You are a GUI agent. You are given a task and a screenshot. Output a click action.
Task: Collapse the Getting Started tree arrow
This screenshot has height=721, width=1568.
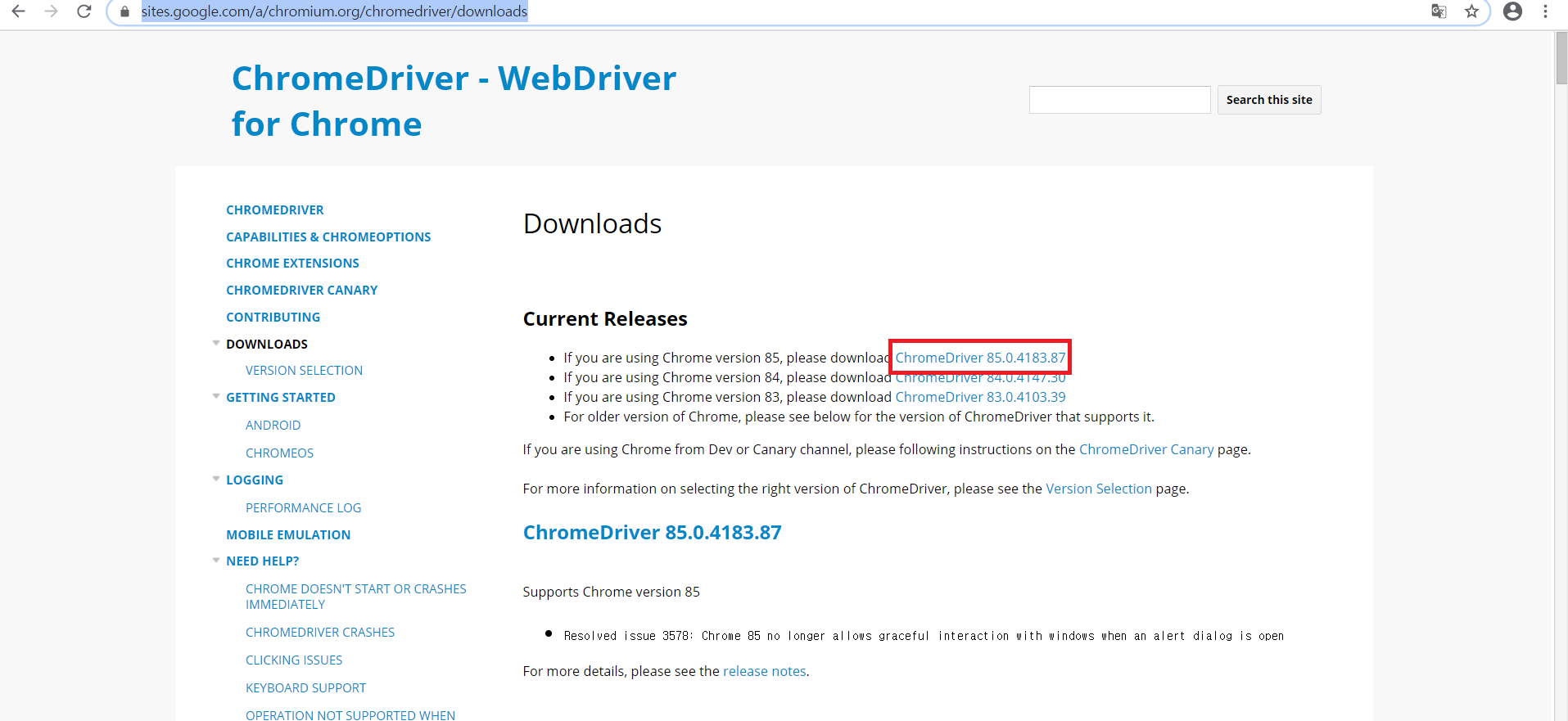pyautogui.click(x=216, y=397)
